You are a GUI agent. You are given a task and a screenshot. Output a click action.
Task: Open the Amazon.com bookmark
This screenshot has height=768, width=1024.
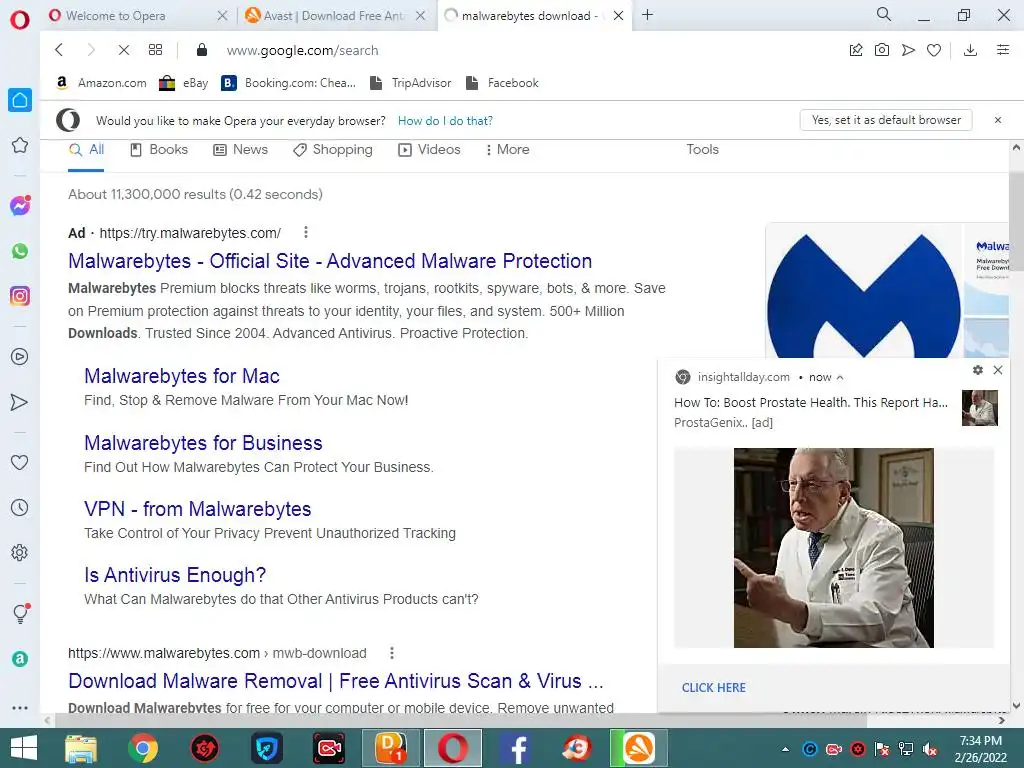click(x=101, y=83)
